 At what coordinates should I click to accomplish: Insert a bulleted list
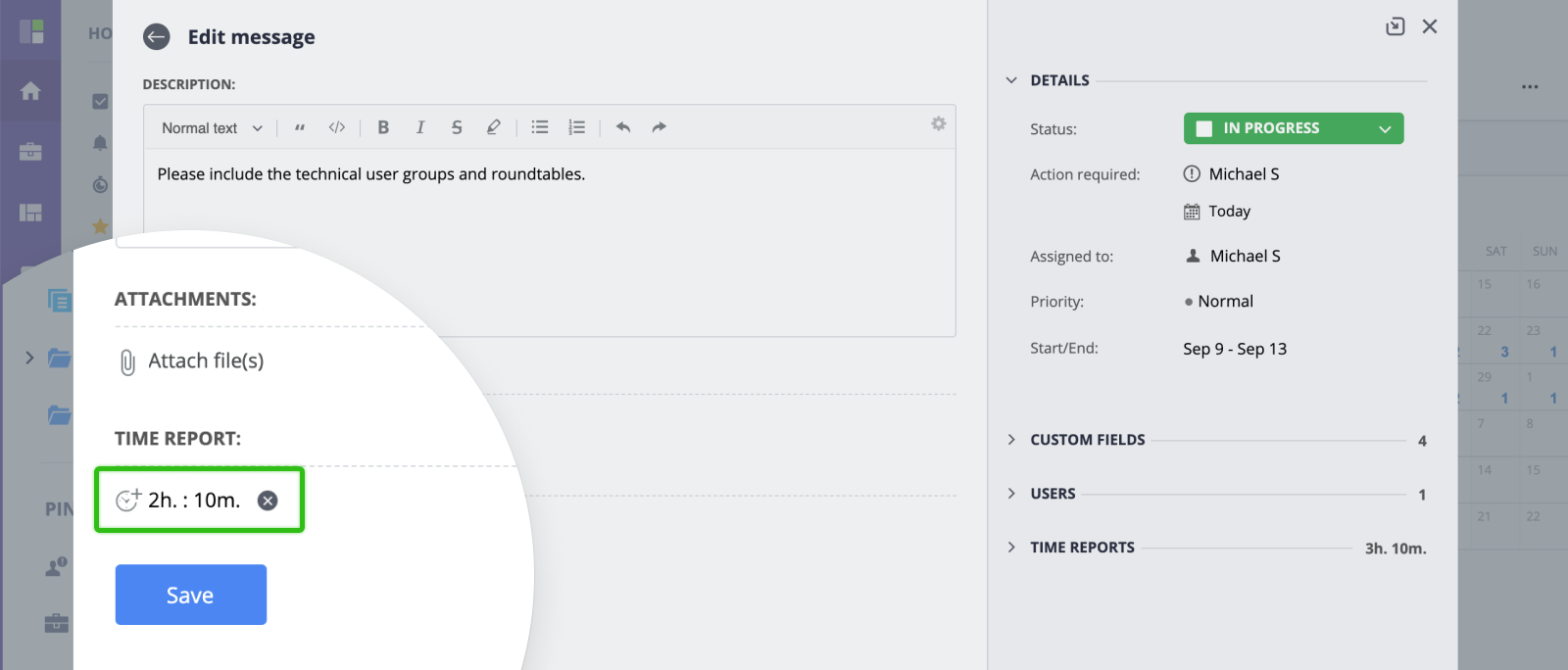coord(540,127)
